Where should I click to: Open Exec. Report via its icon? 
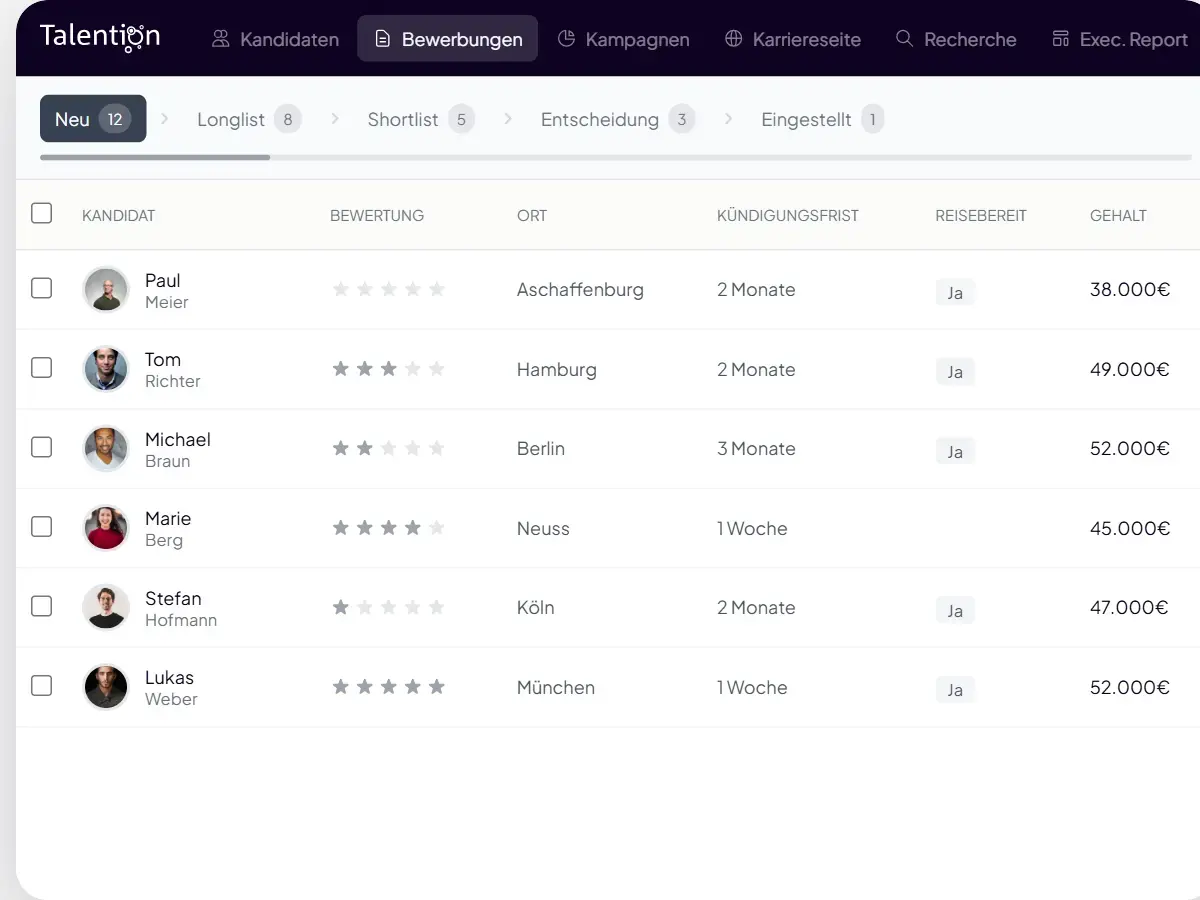pos(1062,39)
